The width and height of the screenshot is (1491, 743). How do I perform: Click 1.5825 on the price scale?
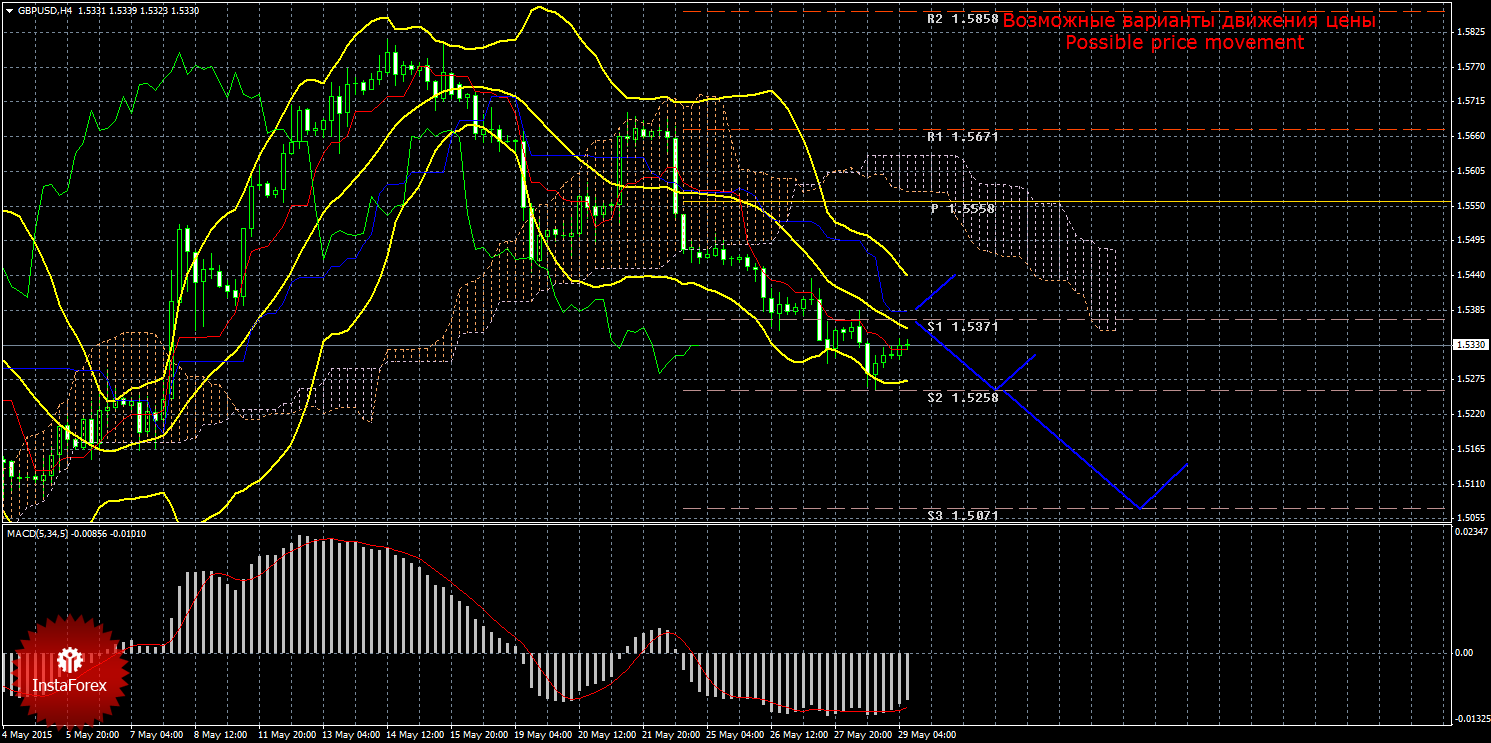[1469, 32]
